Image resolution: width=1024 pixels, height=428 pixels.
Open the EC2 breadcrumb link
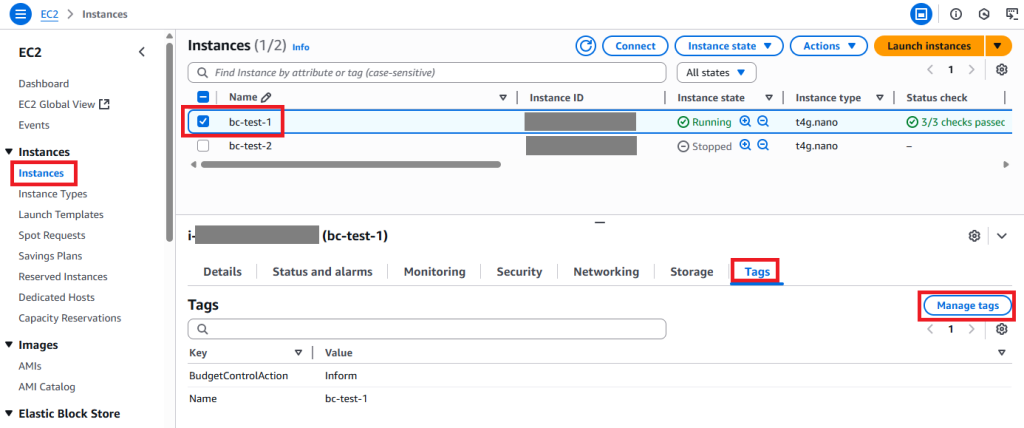[50, 14]
